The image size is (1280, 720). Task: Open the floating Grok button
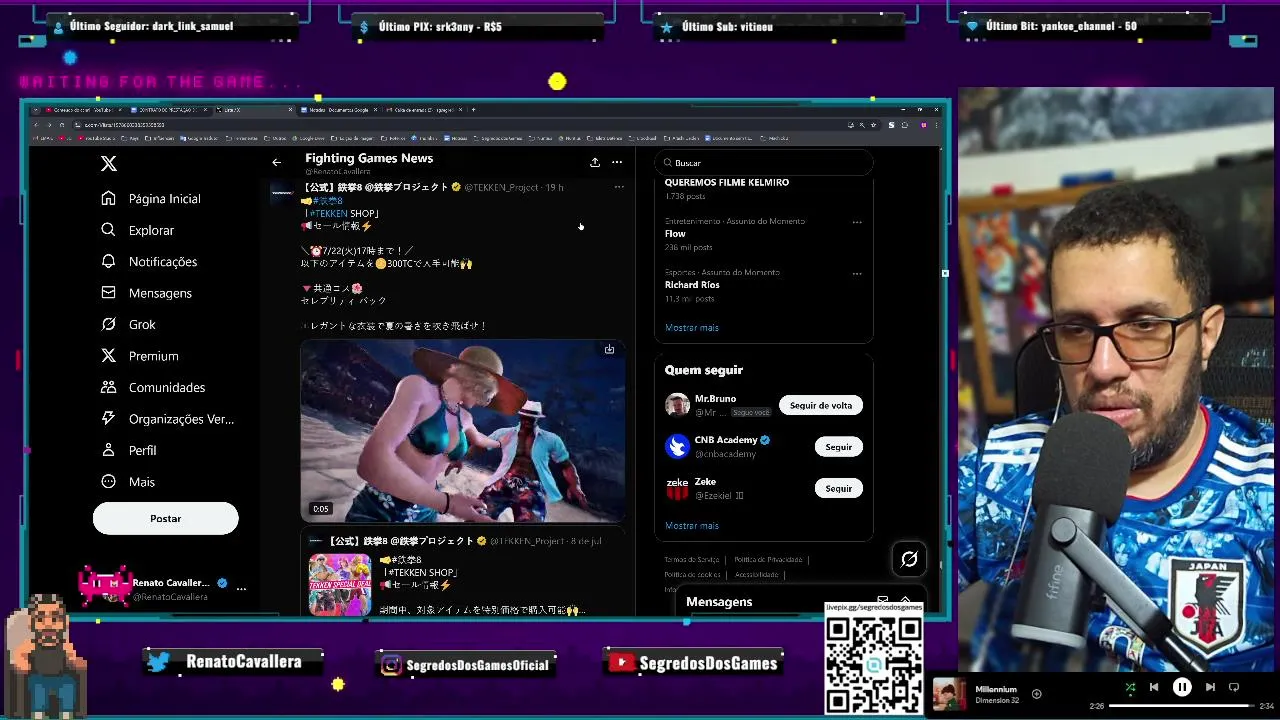[x=909, y=559]
